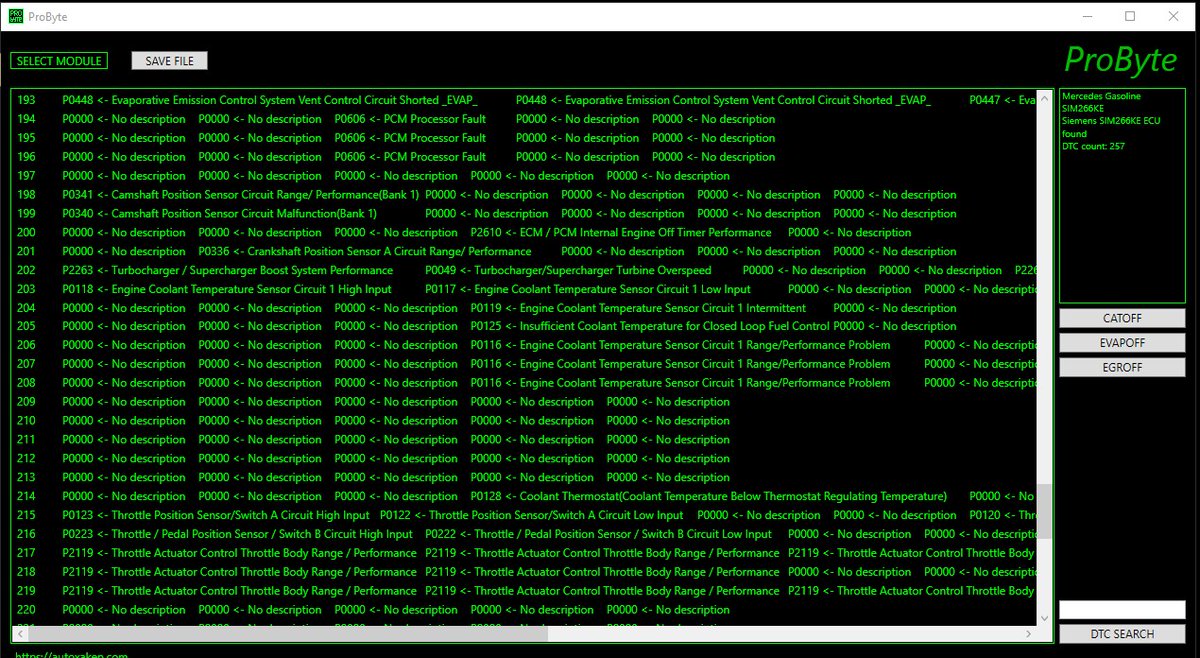Select P0222 Throttle/Pedal Sensor B Low Input
Image resolution: width=1200 pixels, height=658 pixels.
(598, 534)
